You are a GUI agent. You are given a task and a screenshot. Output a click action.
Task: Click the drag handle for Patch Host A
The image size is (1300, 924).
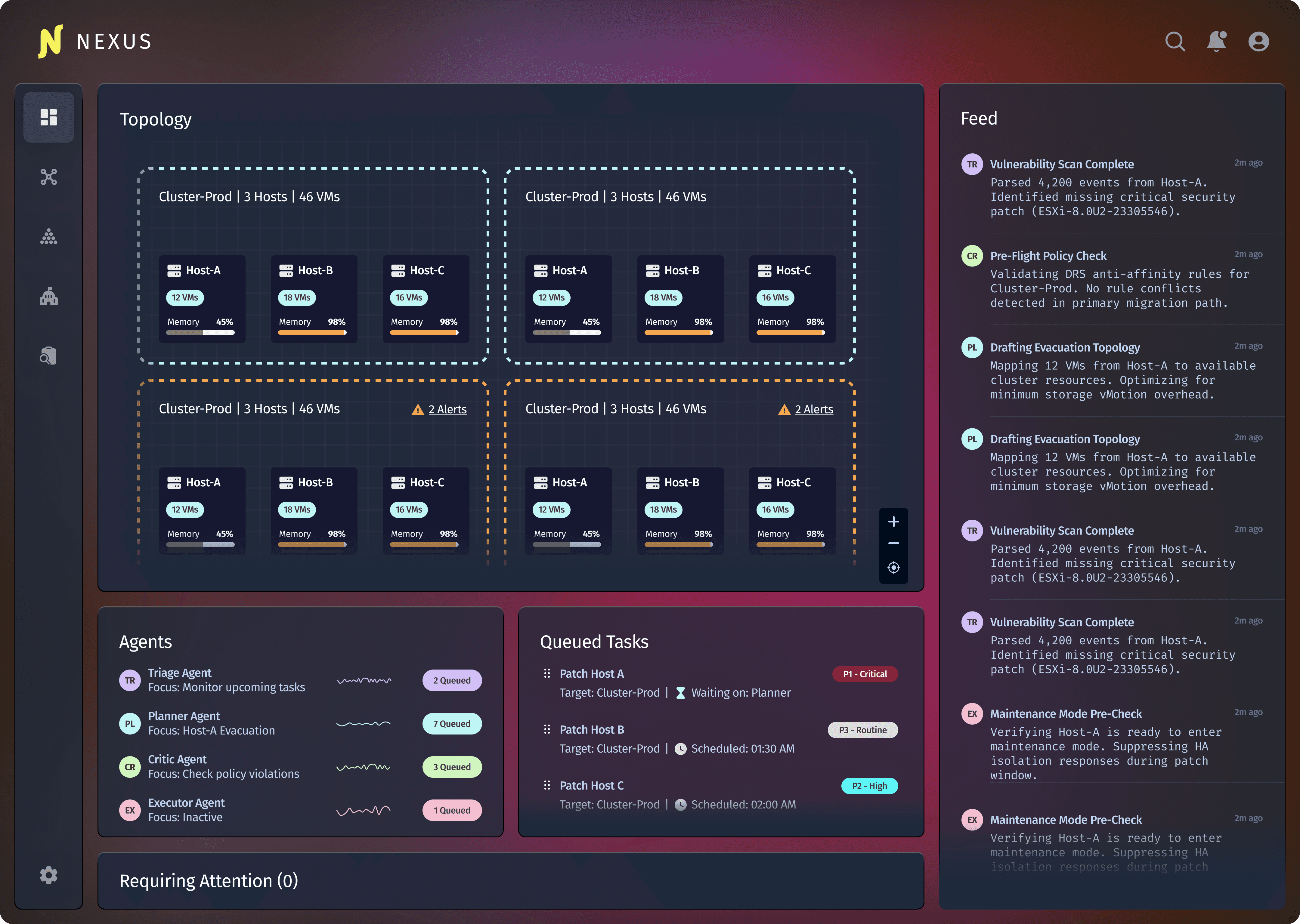547,674
